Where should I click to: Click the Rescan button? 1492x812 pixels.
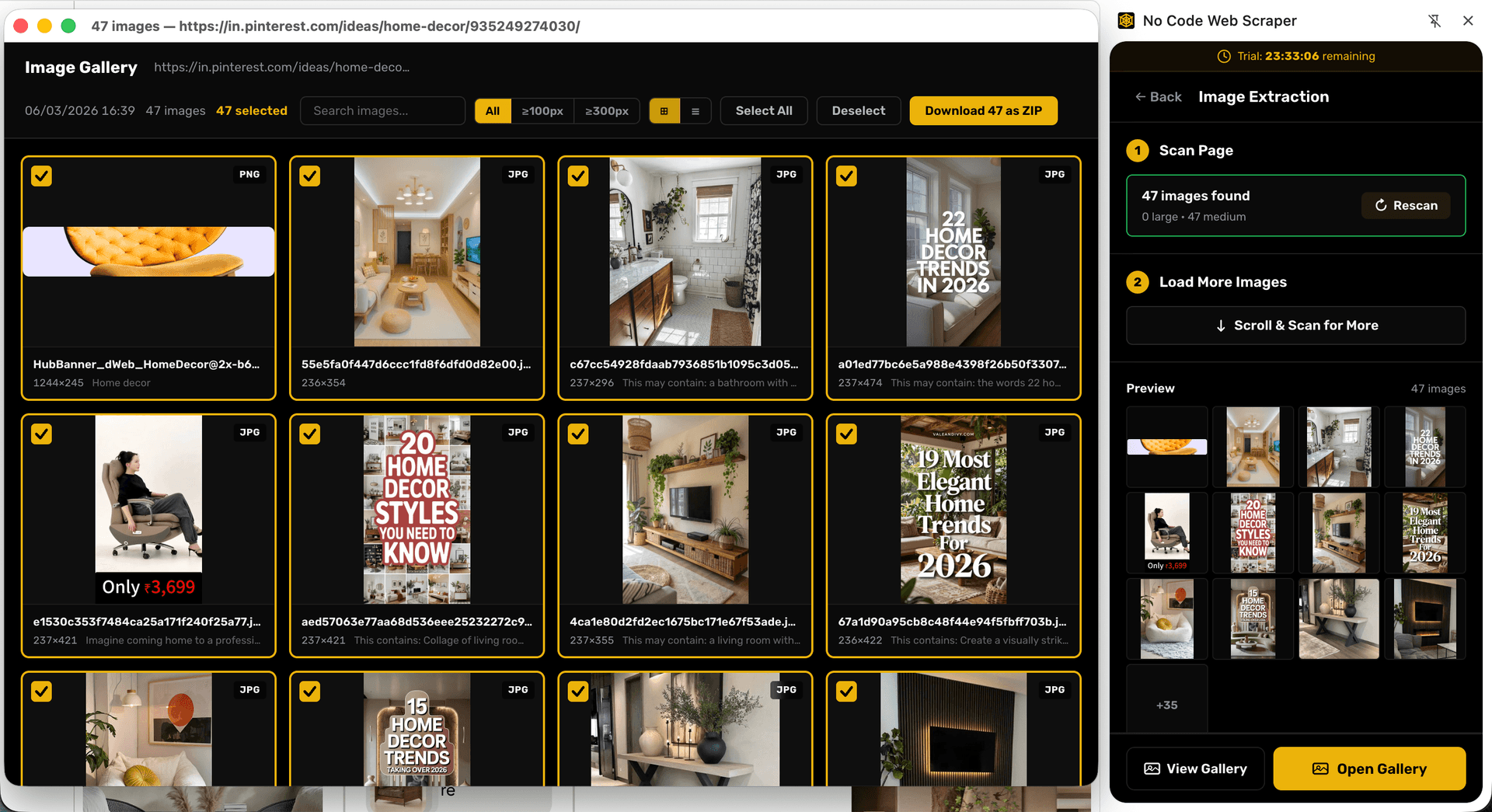[1406, 205]
